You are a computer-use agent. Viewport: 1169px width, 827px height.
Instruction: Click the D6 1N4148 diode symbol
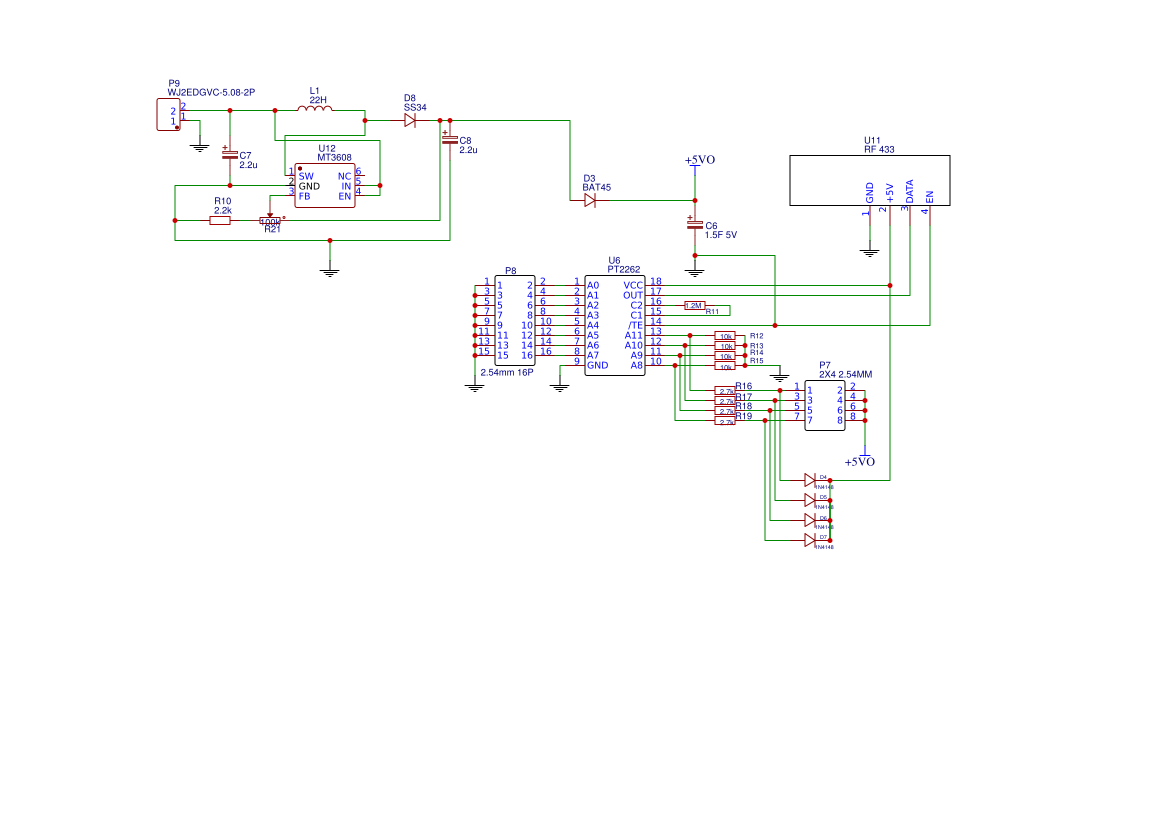810,521
